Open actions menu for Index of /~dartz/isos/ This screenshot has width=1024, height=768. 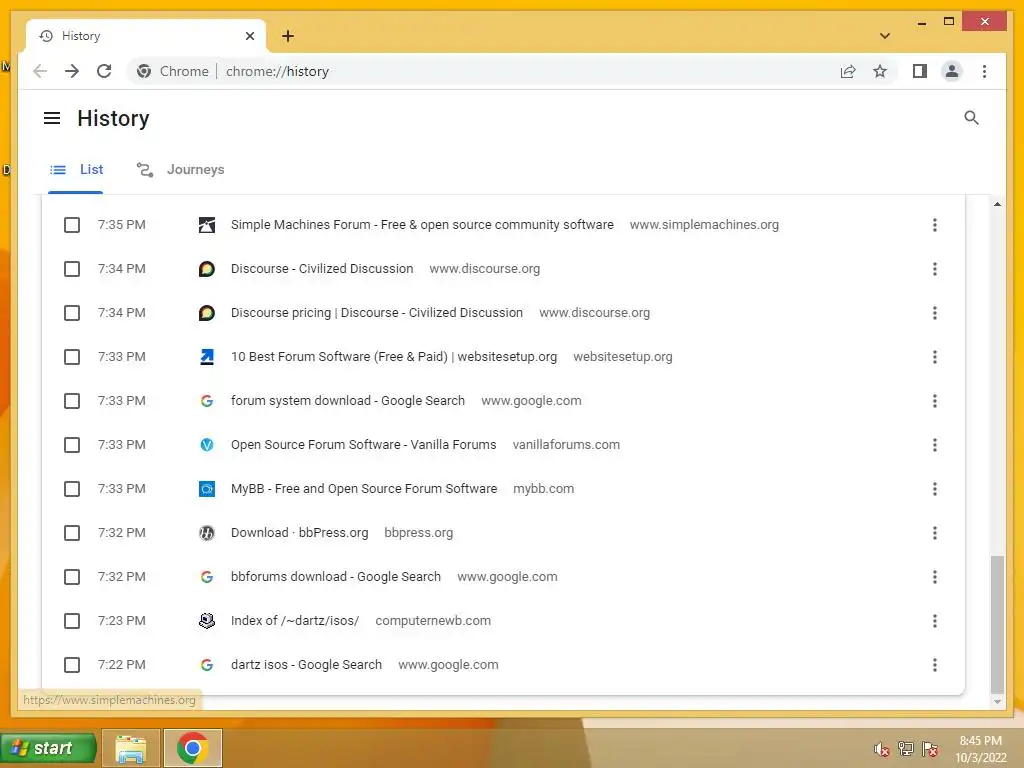coord(935,620)
